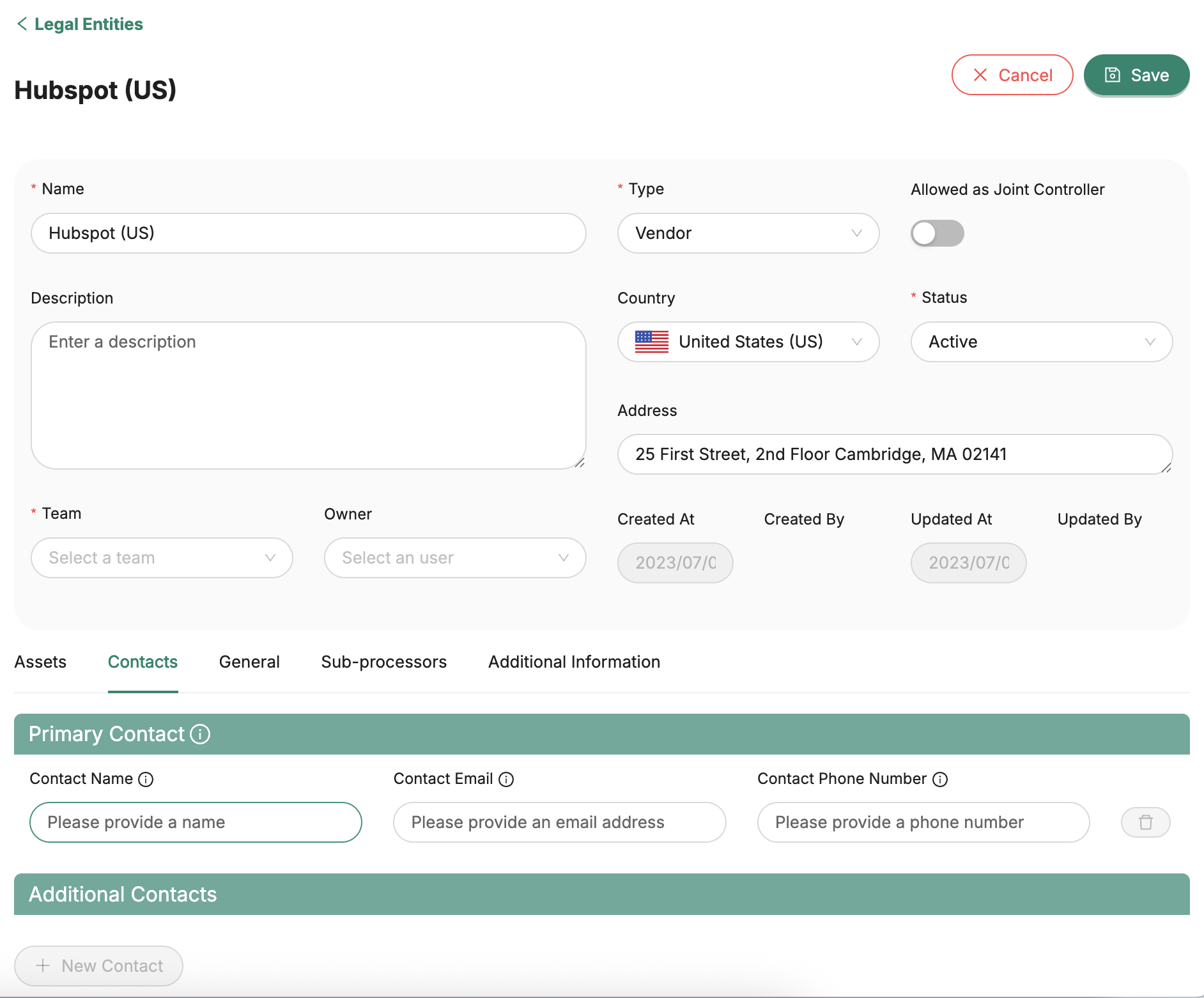Open the Owner user dropdown

455,558
